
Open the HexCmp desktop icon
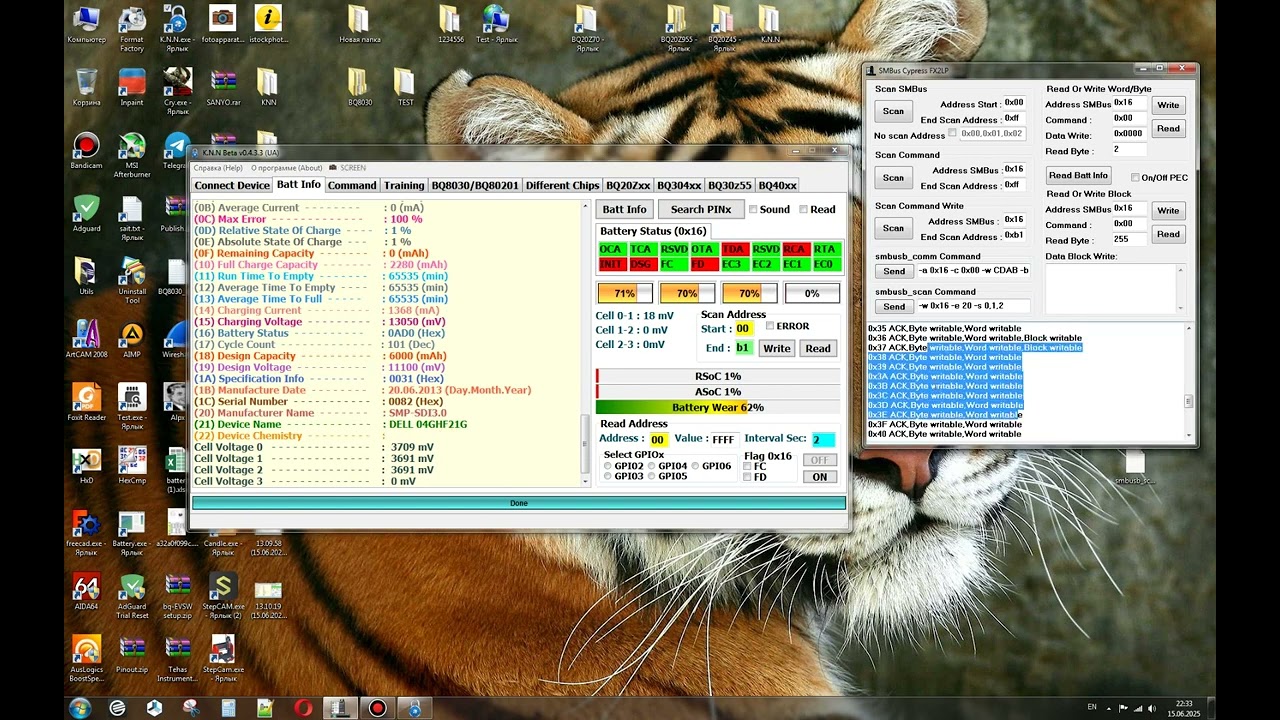coord(131,466)
